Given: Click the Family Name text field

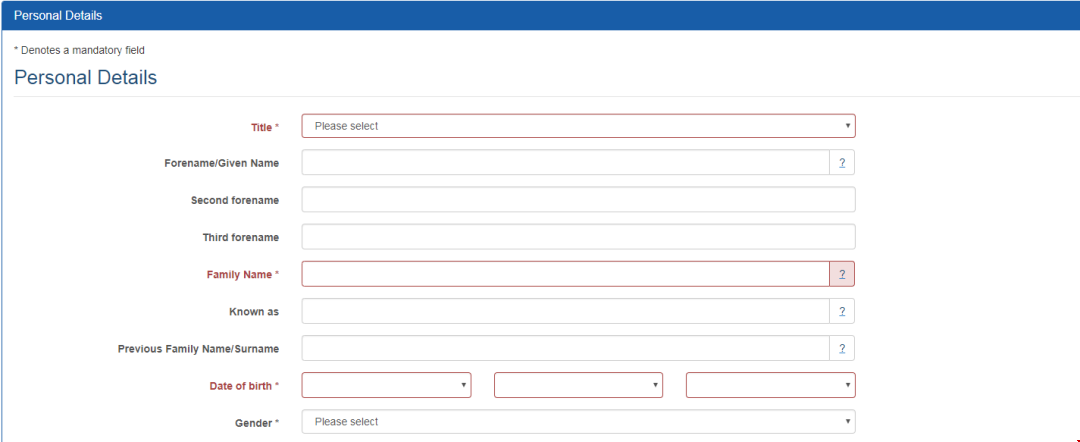Looking at the screenshot, I should pos(565,274).
